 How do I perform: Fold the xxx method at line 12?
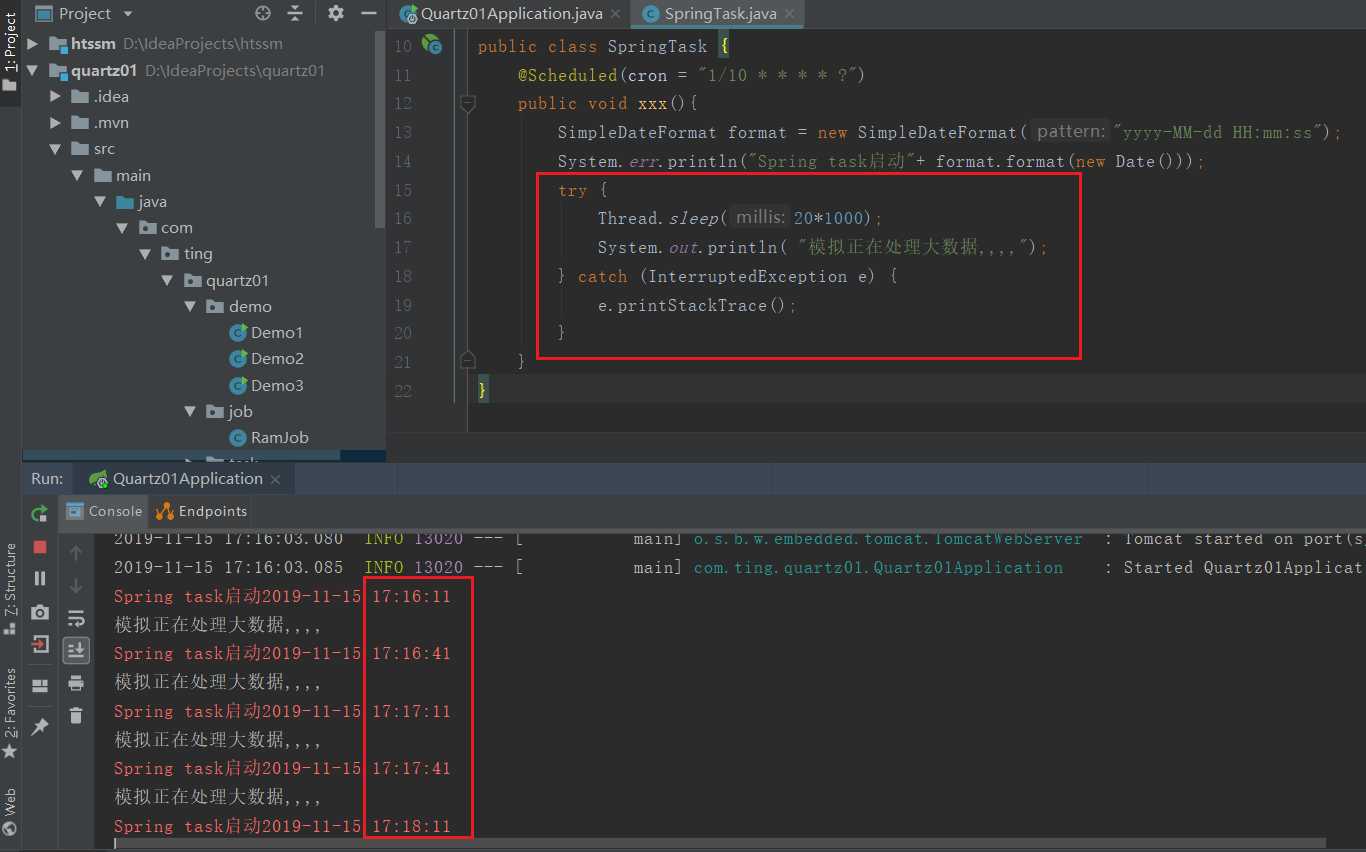[467, 102]
